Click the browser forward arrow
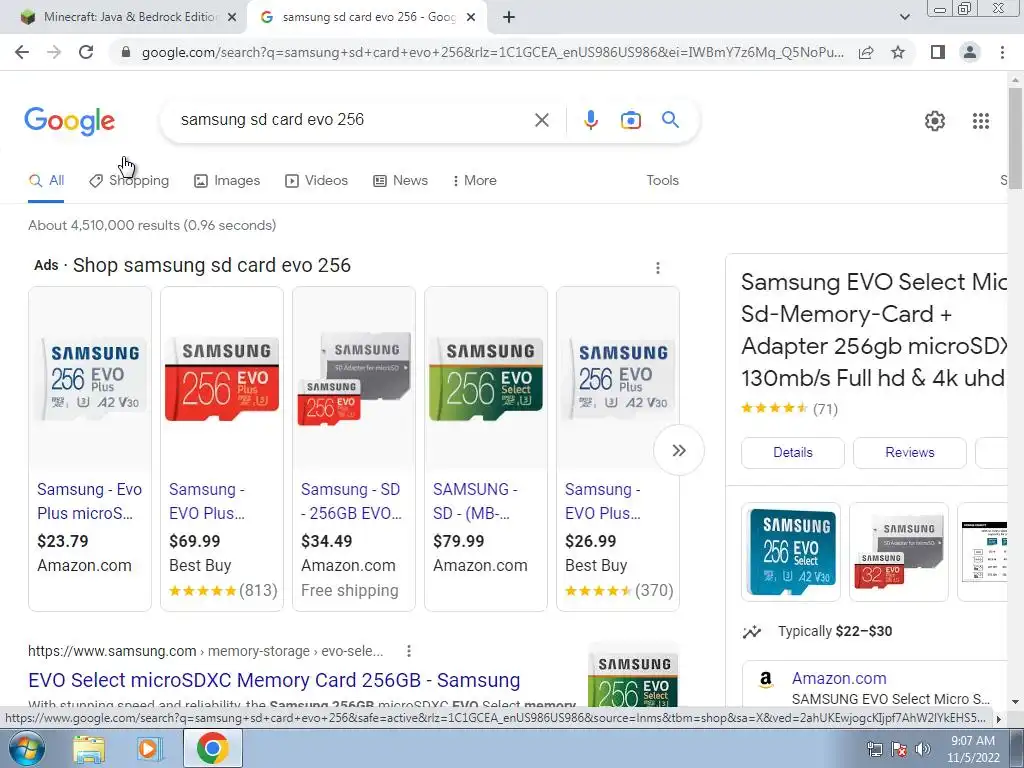Viewport: 1024px width, 768px height. tap(54, 52)
